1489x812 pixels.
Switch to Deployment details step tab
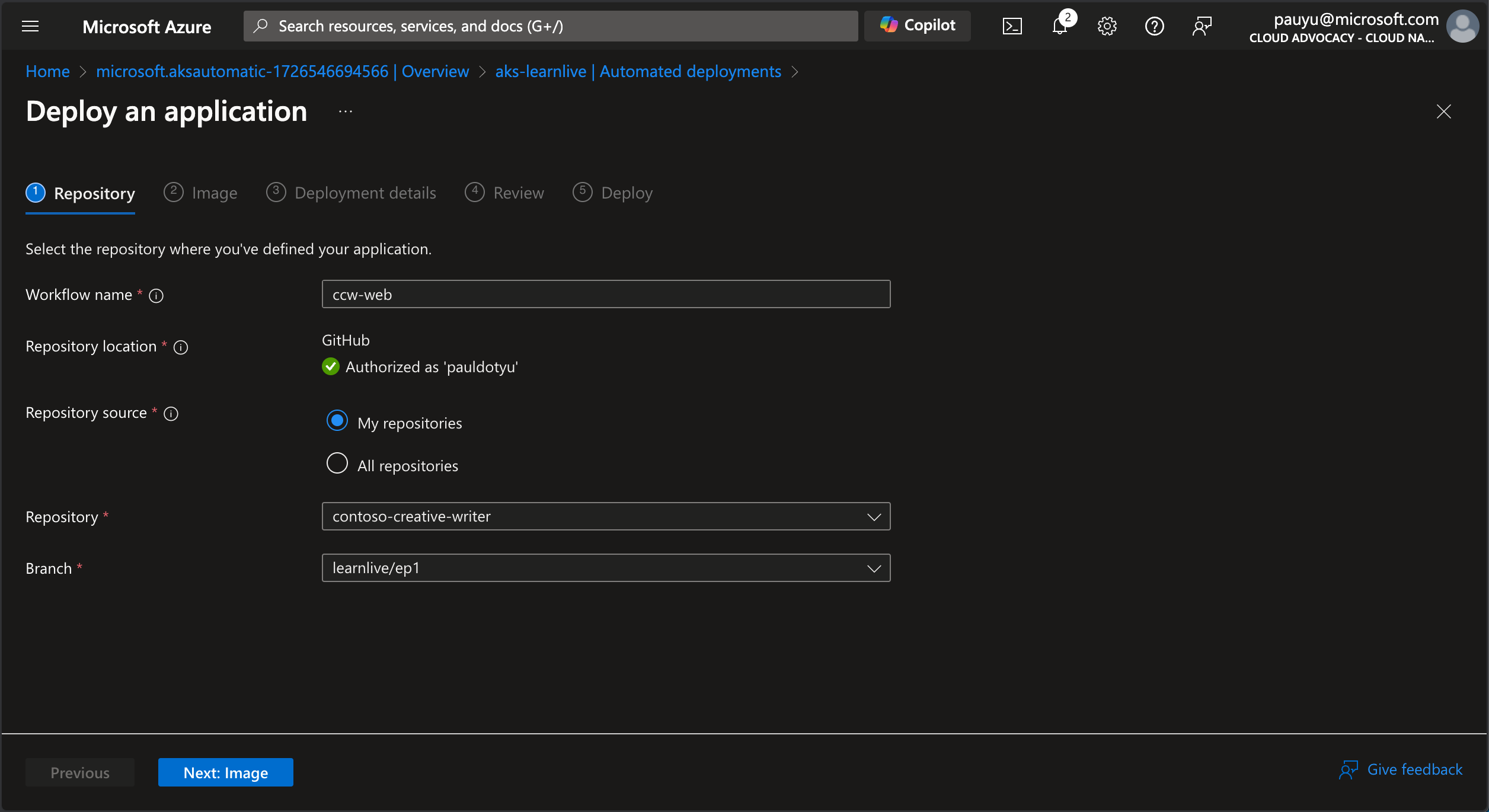(351, 193)
